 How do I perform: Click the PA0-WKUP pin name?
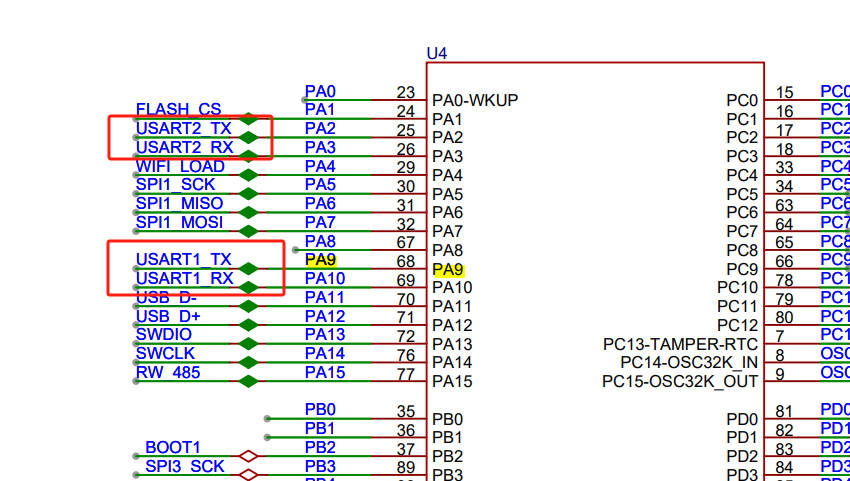pyautogui.click(x=474, y=100)
